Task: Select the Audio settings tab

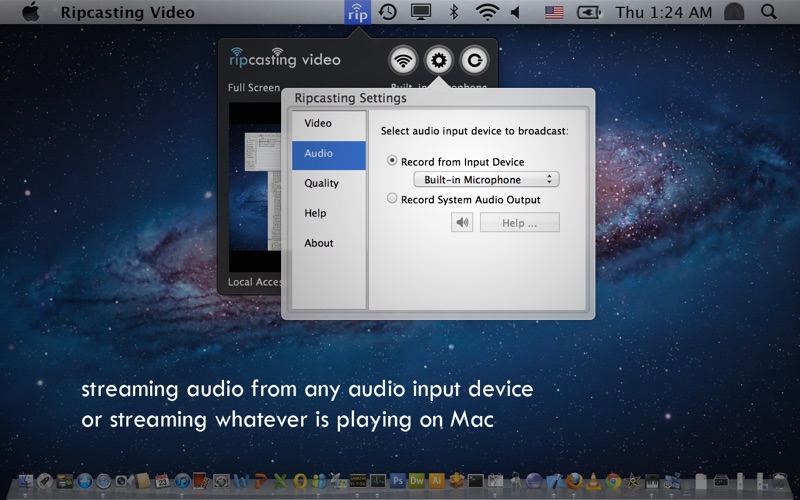Action: pos(329,153)
